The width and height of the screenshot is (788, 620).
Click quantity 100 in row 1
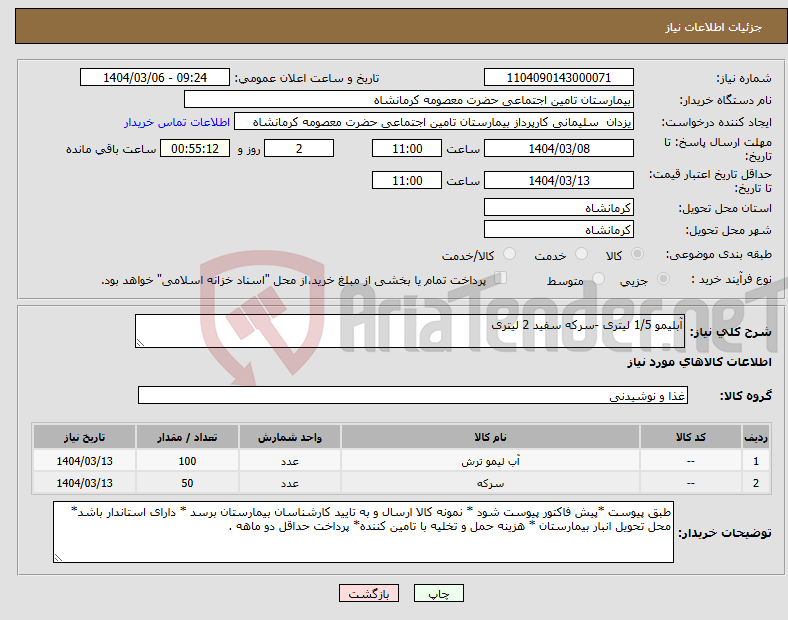(x=187, y=461)
